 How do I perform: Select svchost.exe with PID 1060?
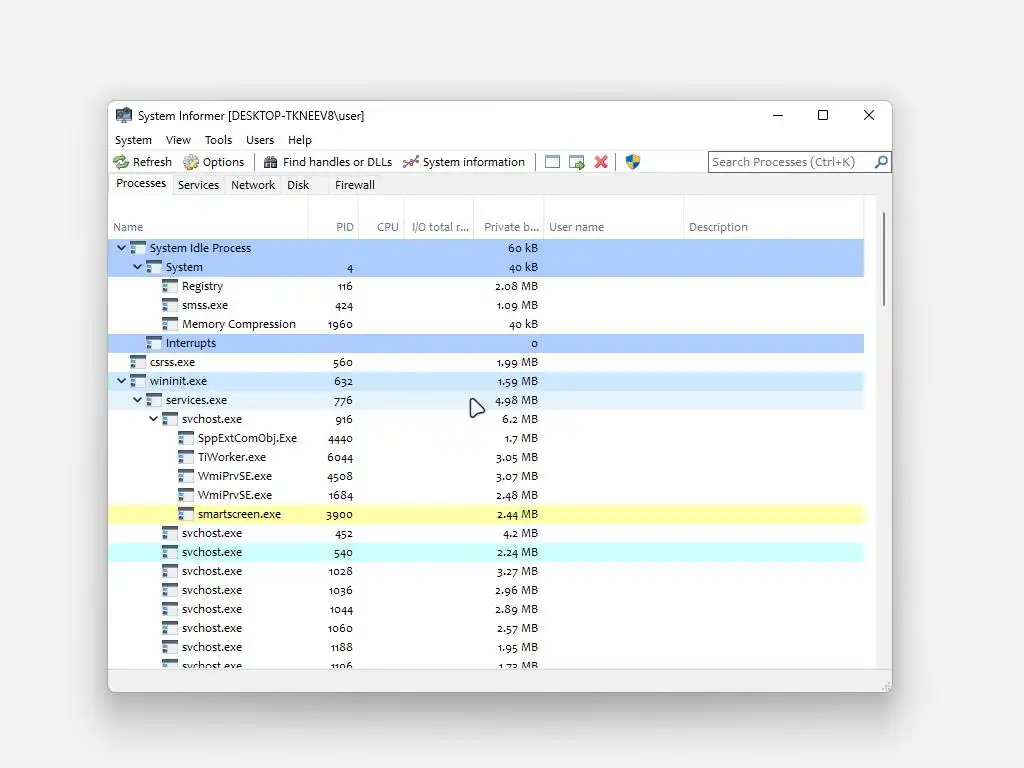pyautogui.click(x=486, y=628)
